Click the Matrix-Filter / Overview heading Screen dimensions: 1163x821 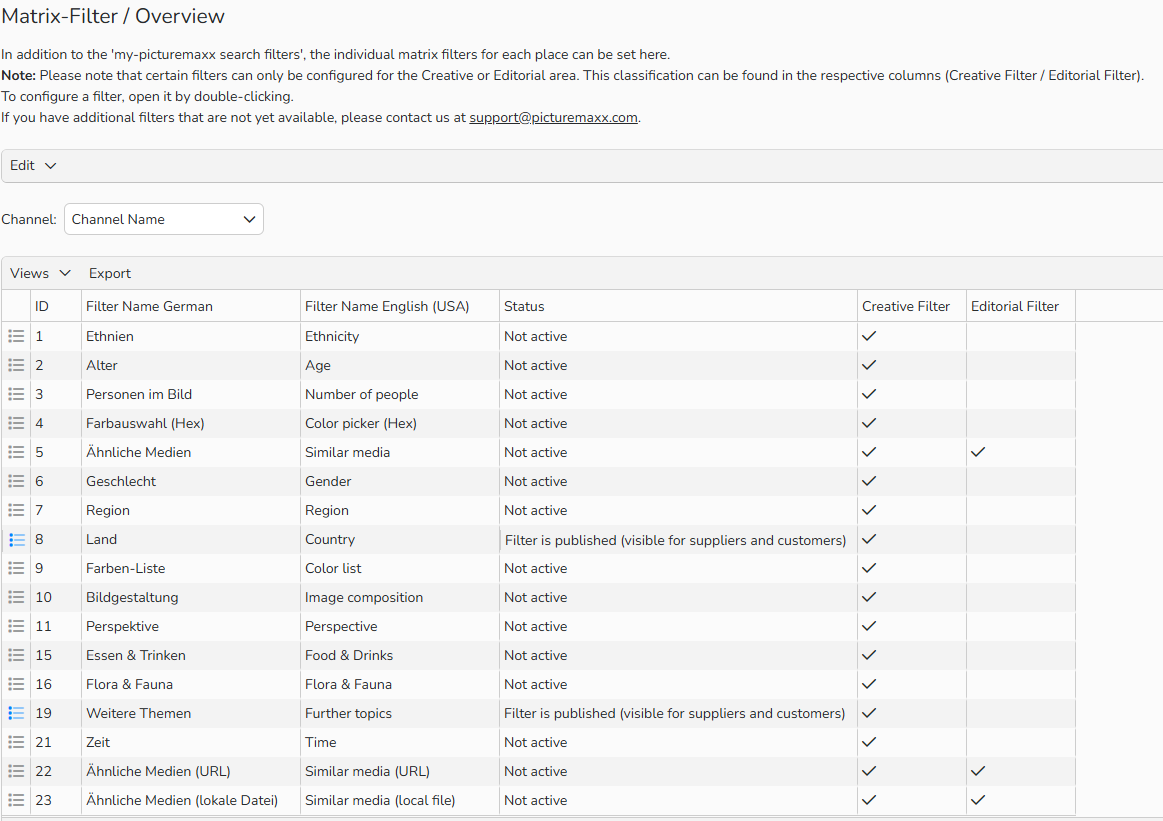click(x=113, y=16)
